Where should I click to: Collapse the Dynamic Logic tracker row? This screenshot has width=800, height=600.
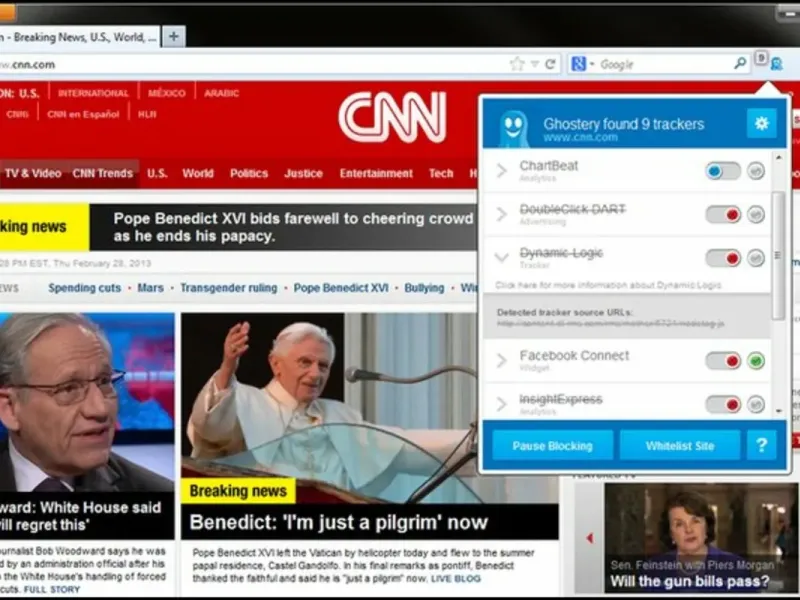(x=502, y=257)
